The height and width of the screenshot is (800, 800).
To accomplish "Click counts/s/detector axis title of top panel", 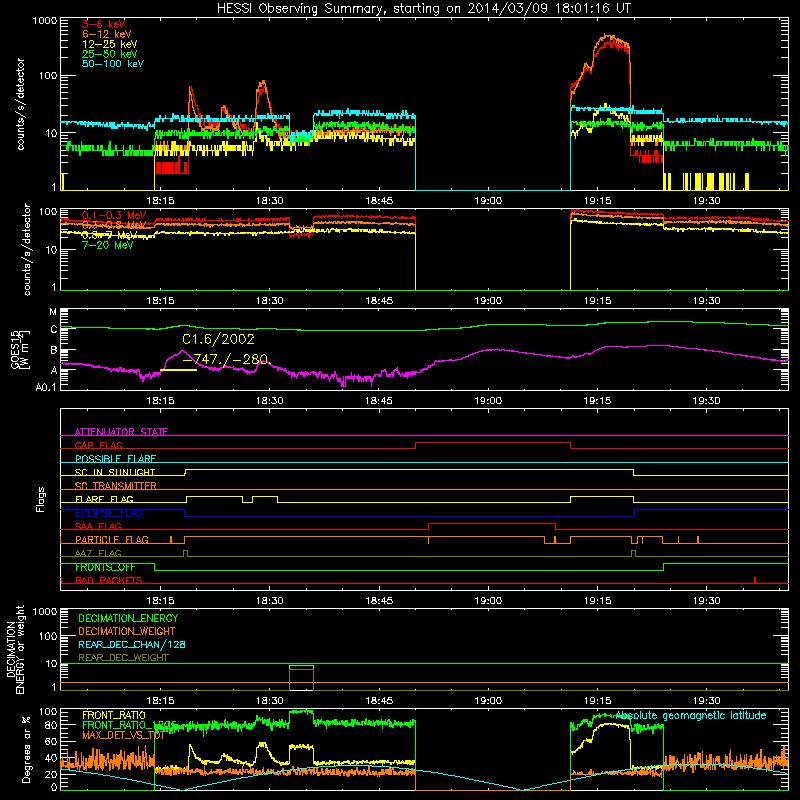I will coord(20,104).
